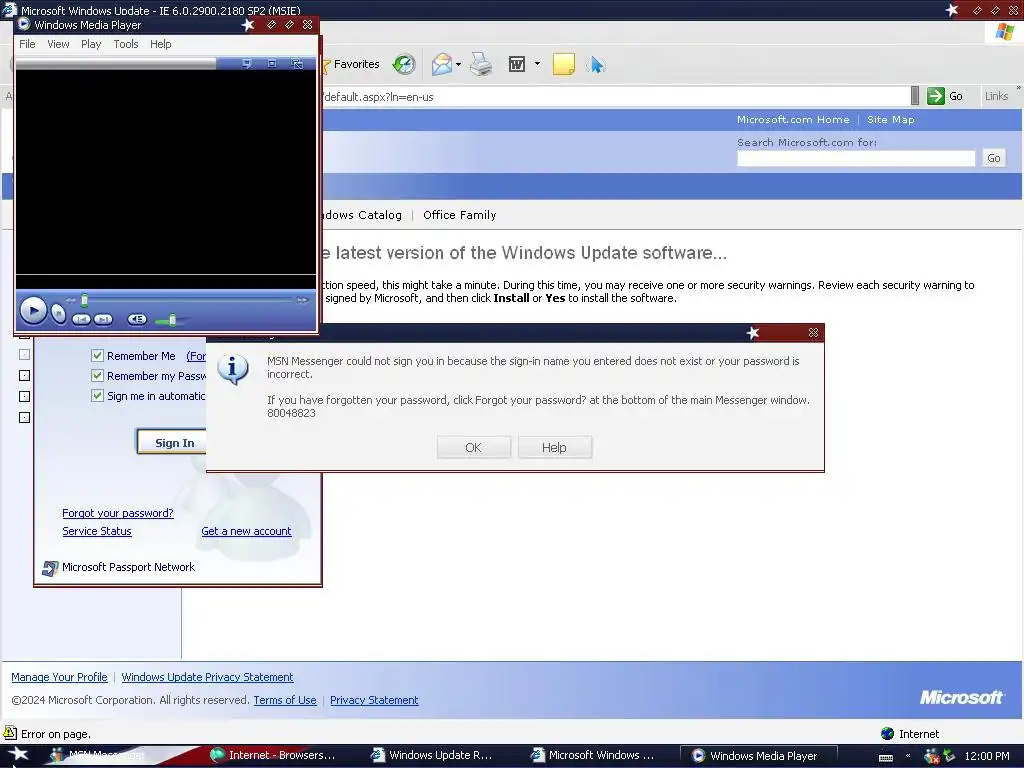Viewport: 1024px width, 768px height.
Task: Adjust the Media Player volume slider
Action: tap(172, 319)
